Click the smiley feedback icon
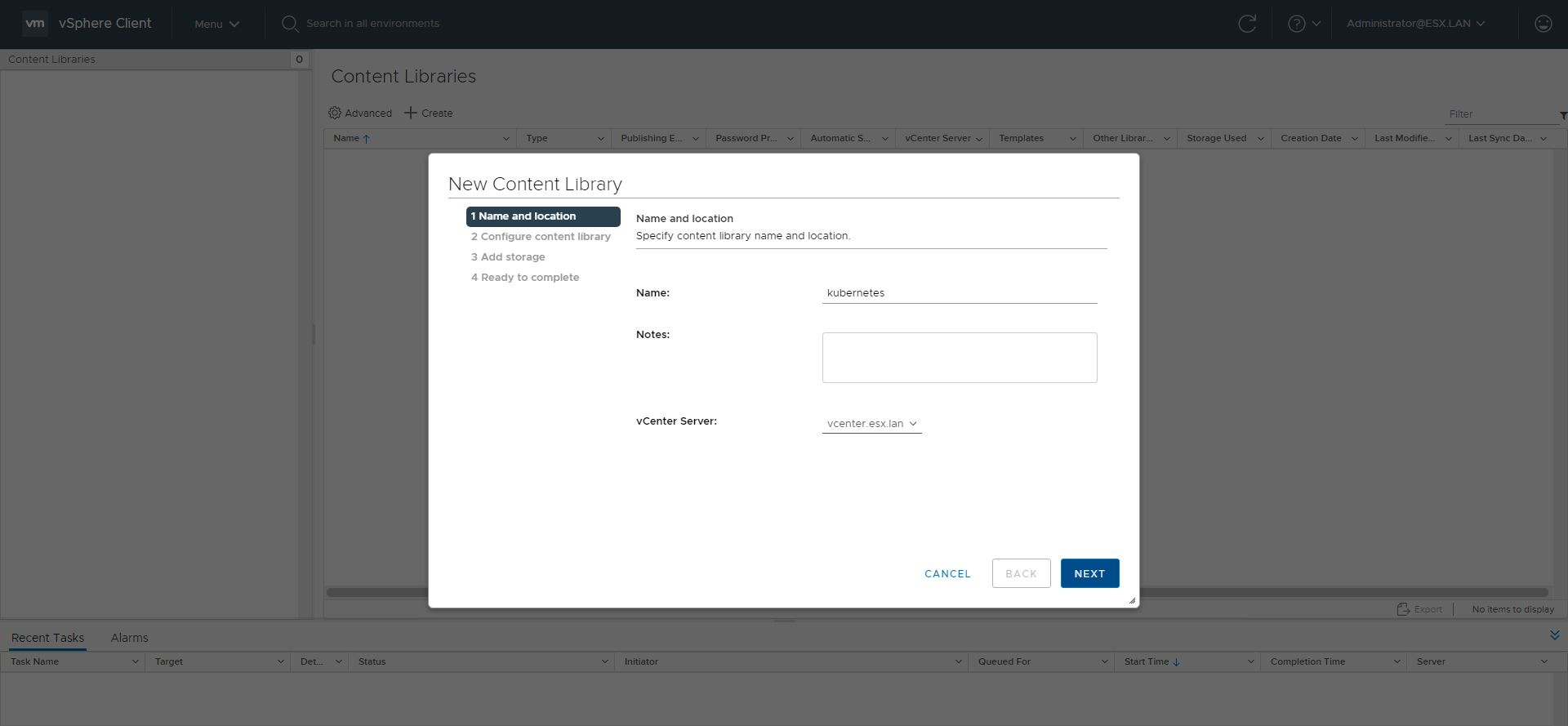This screenshot has height=726, width=1568. click(1543, 24)
